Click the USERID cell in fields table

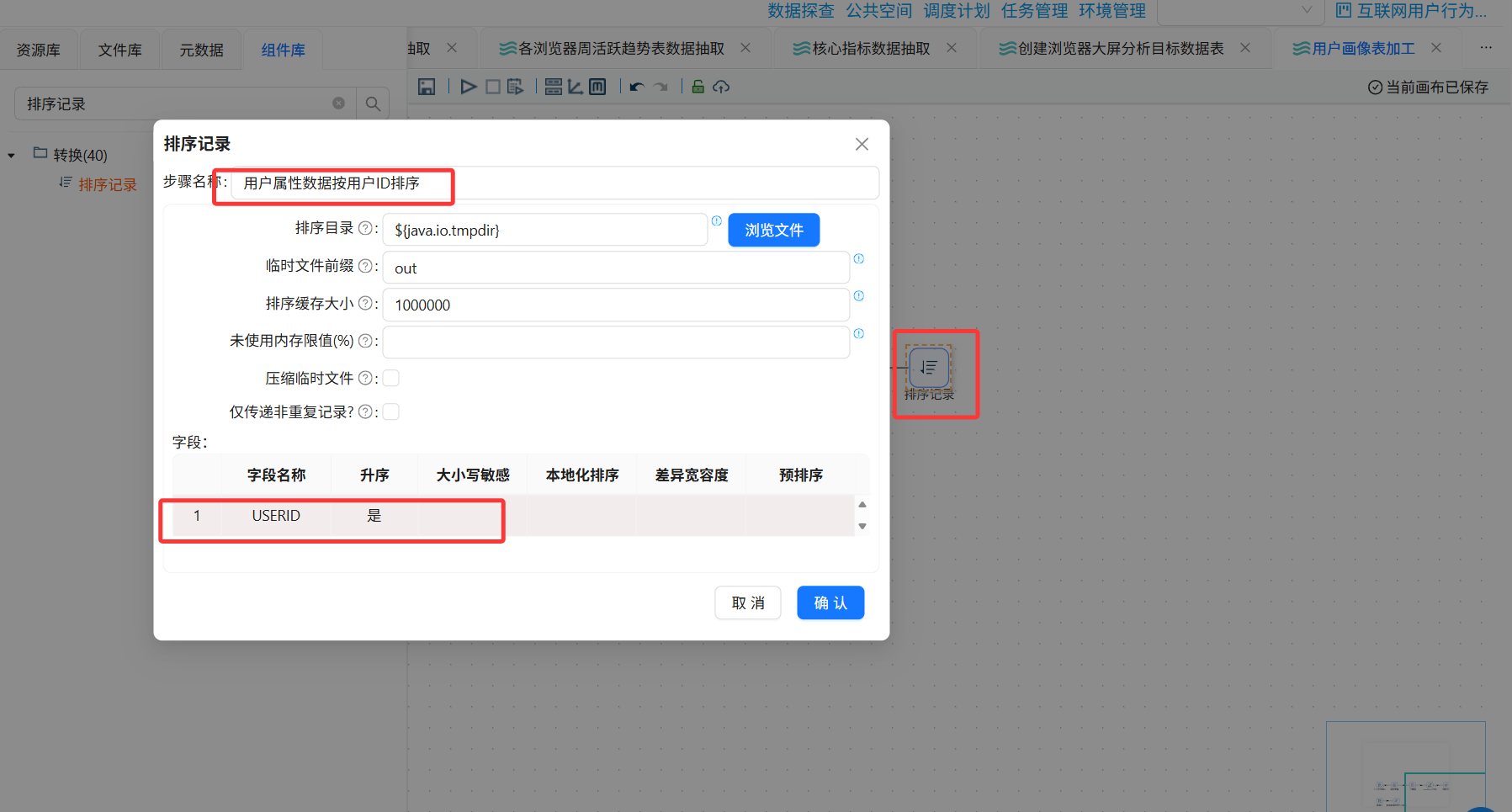276,516
